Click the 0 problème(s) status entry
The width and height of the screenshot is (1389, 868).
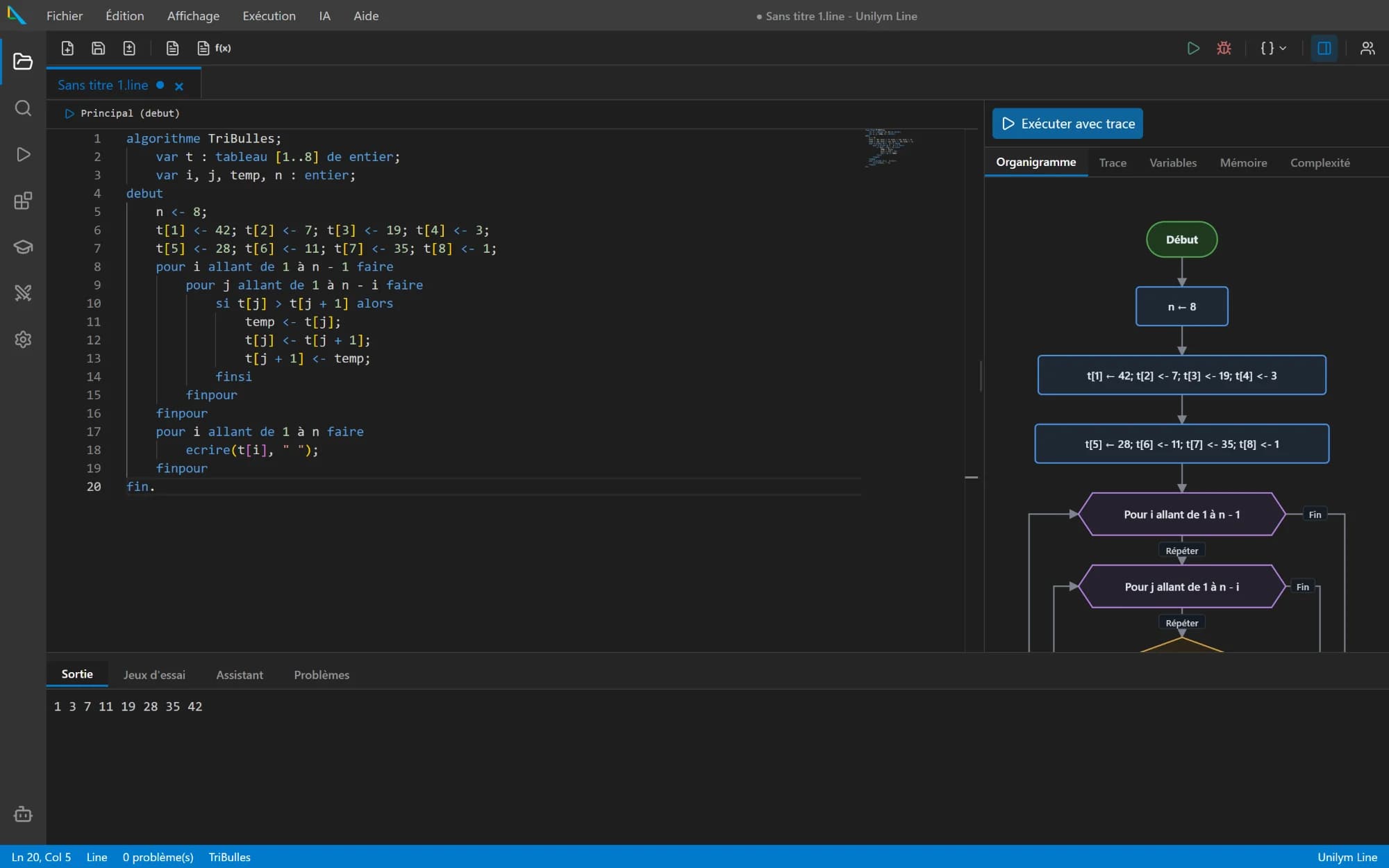pos(158,857)
